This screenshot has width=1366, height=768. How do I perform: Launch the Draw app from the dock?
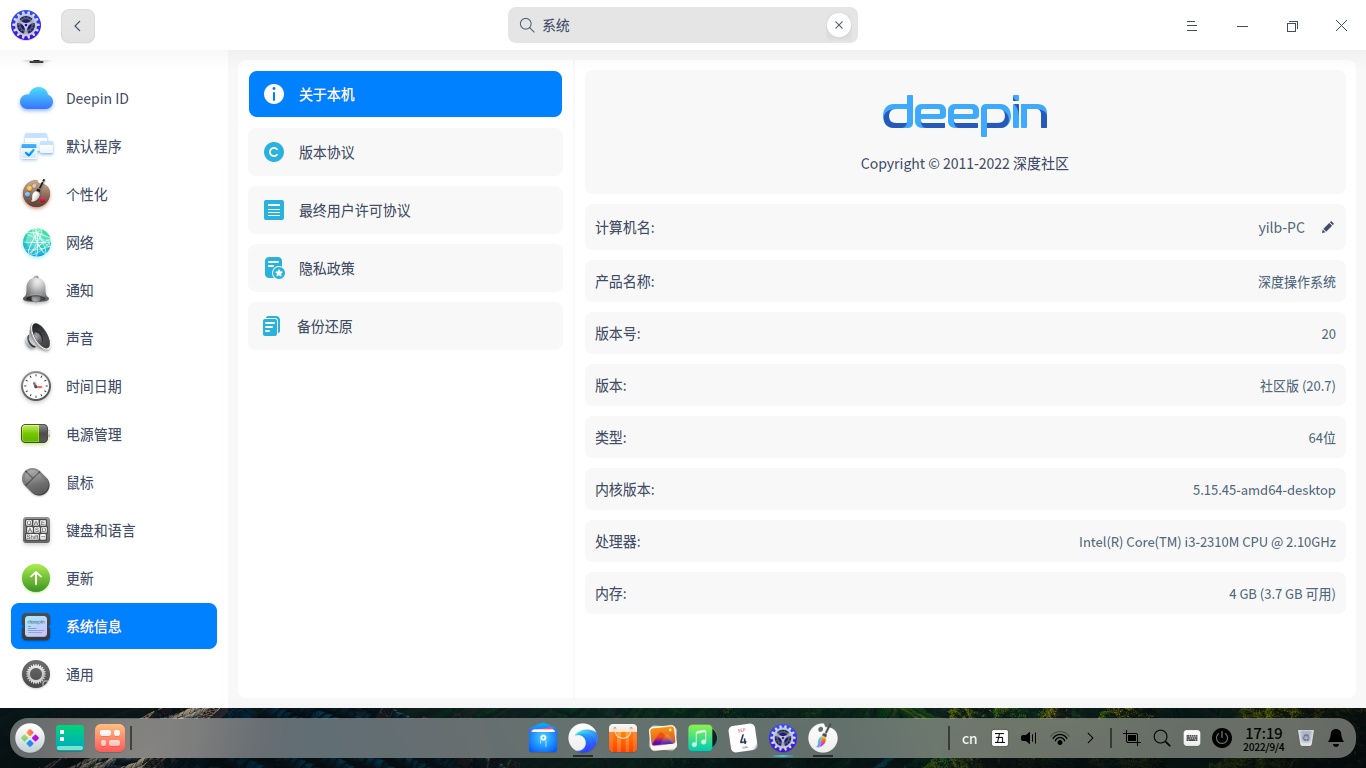(x=822, y=738)
